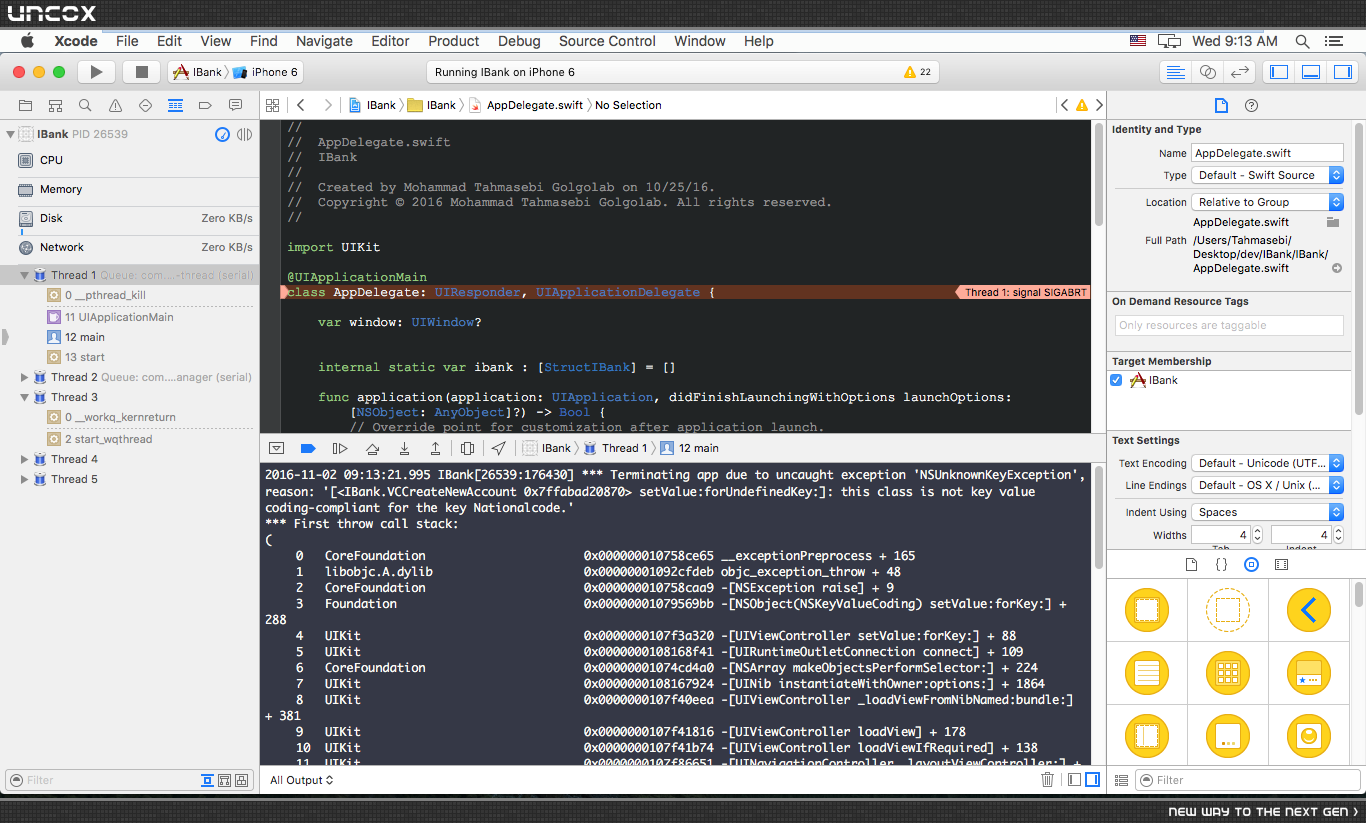Open the Debug menu

[x=519, y=41]
